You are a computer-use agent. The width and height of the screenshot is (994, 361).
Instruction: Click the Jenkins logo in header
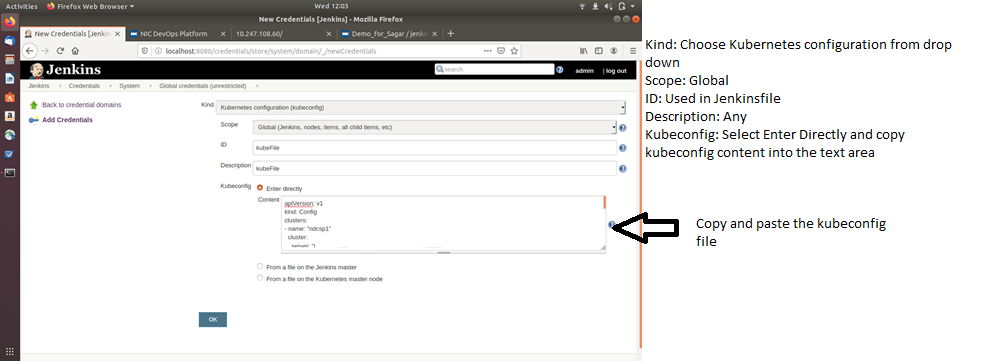click(65, 70)
